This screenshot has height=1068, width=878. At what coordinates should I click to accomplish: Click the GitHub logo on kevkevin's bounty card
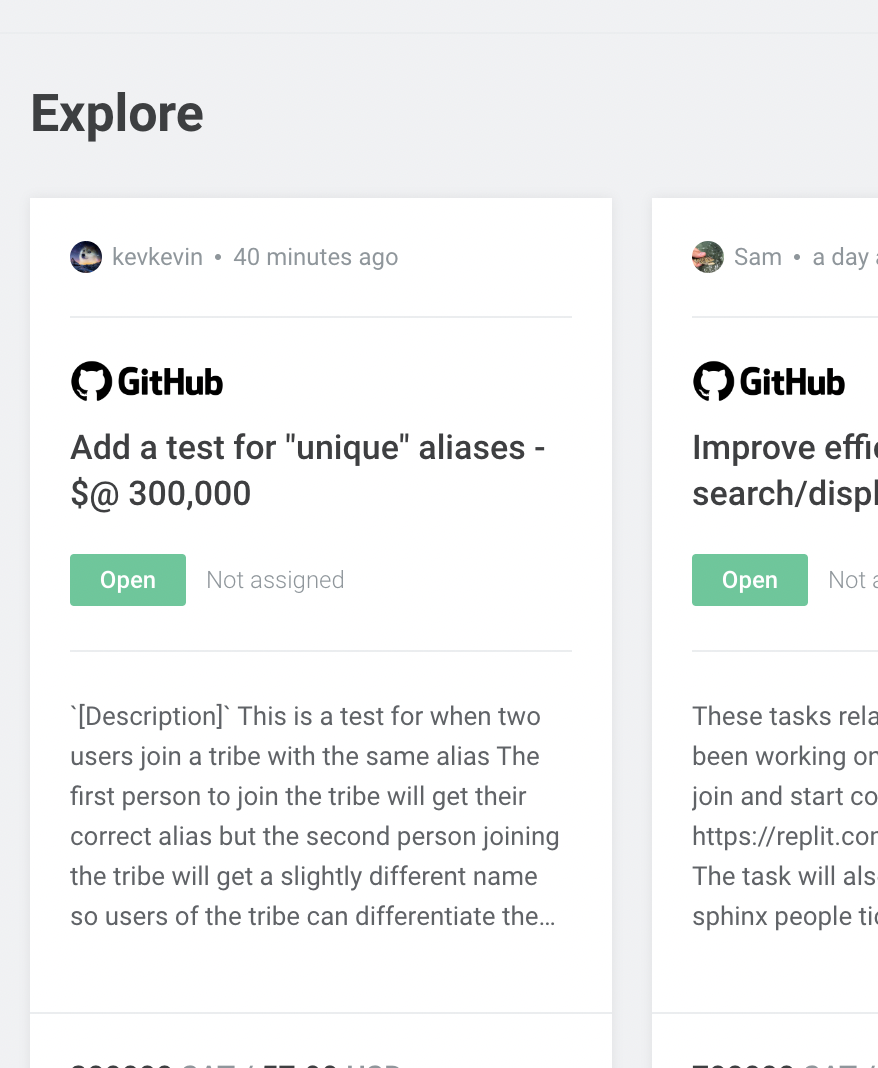pyautogui.click(x=146, y=381)
